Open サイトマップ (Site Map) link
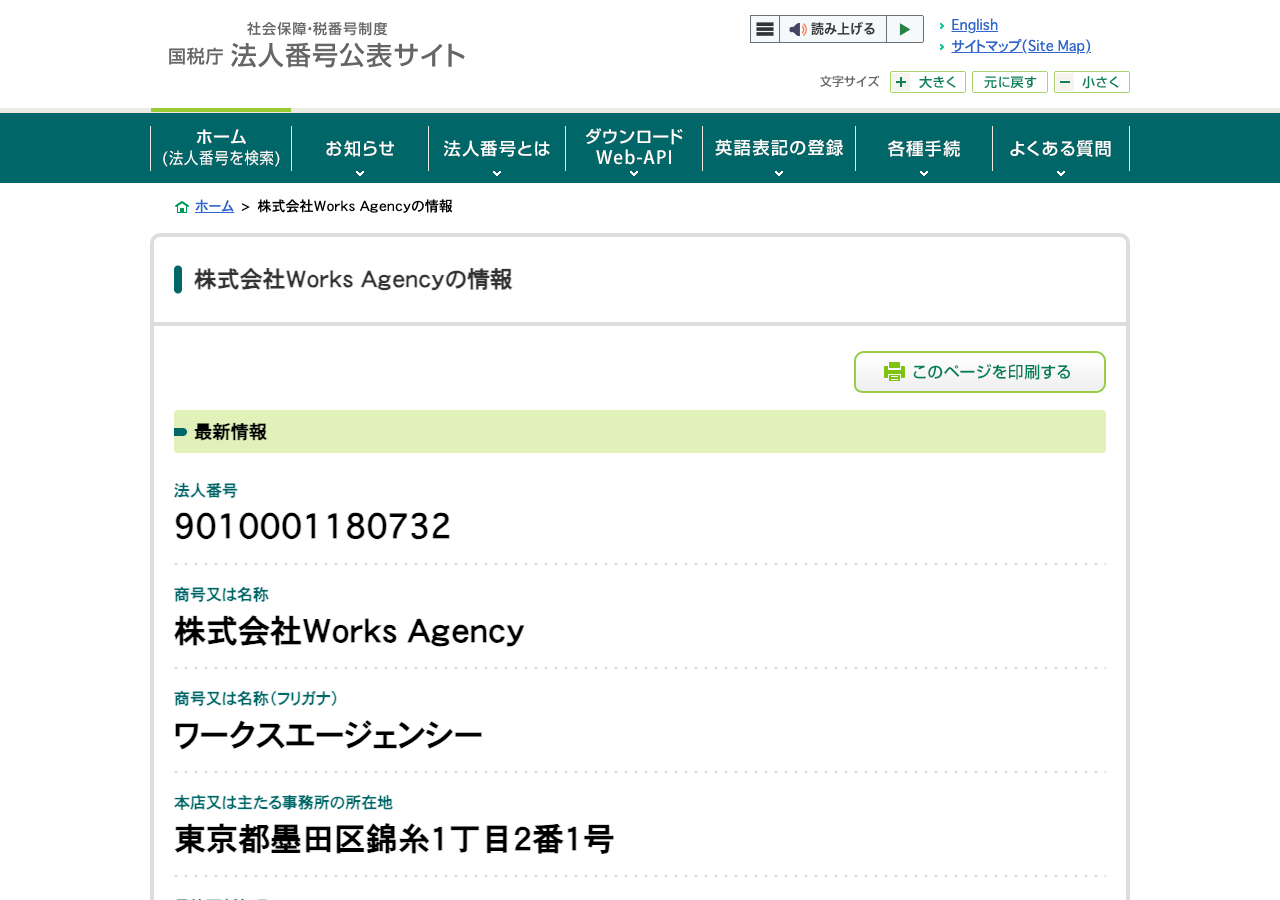Viewport: 1280px width, 900px height. coord(1021,46)
